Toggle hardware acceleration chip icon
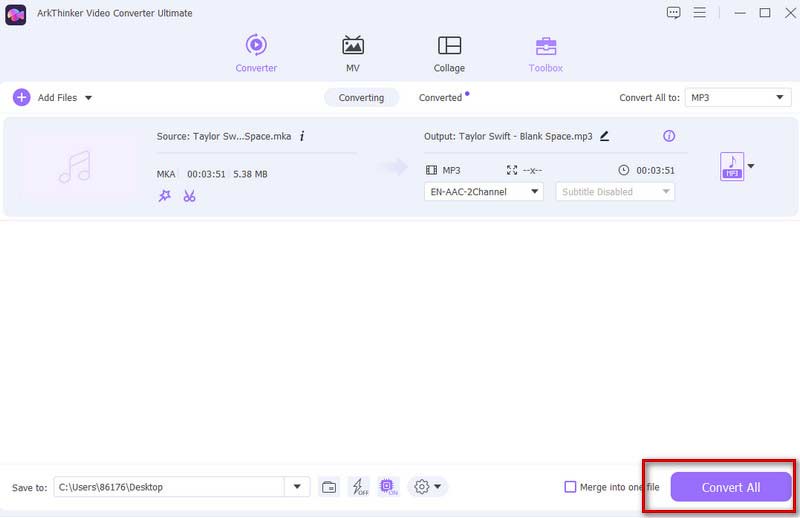This screenshot has width=800, height=518. (x=388, y=487)
